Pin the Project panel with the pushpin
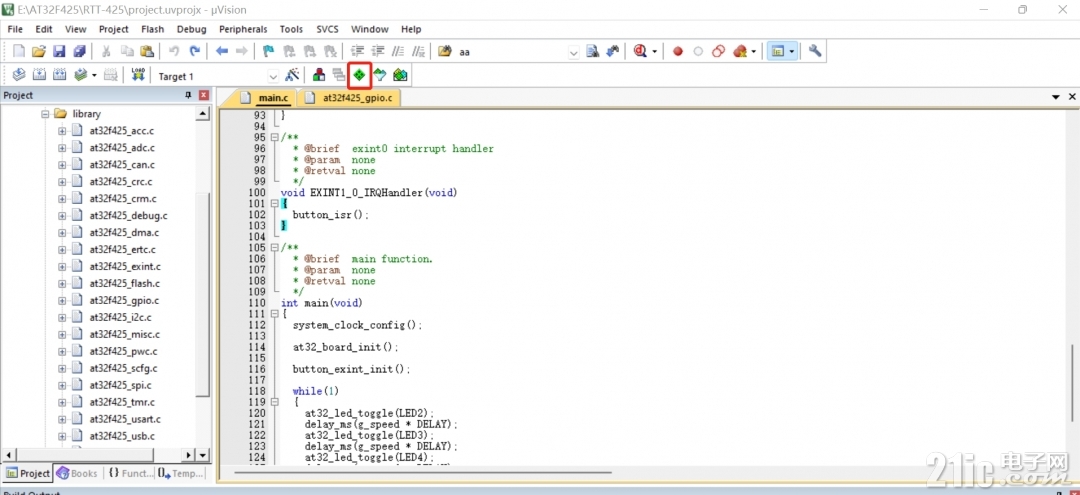Screen dimensions: 1080x495 tap(188, 96)
